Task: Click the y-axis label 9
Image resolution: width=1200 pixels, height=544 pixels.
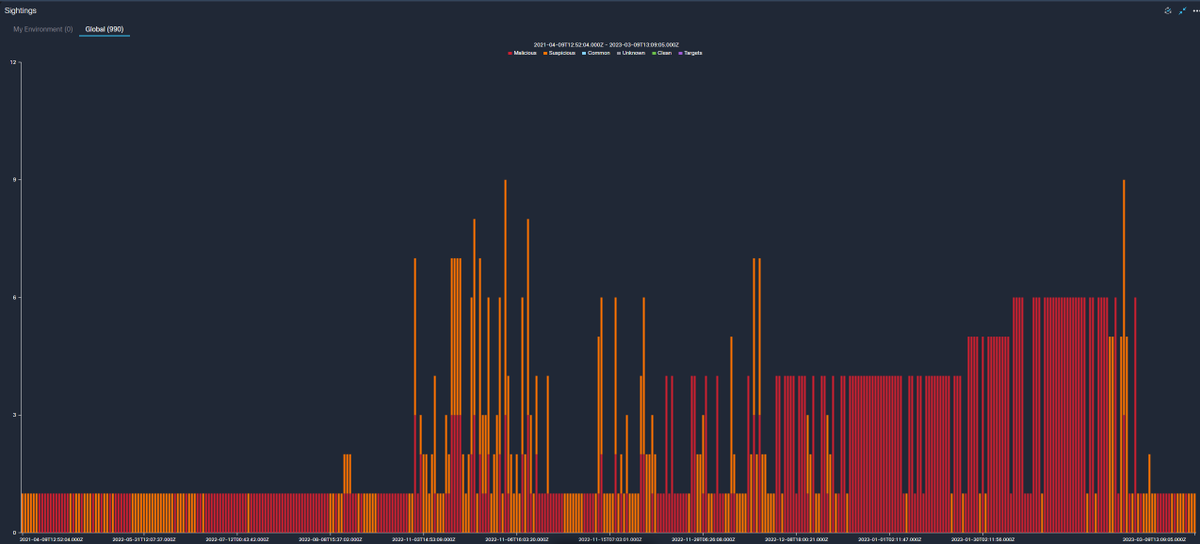Action: 13,180
